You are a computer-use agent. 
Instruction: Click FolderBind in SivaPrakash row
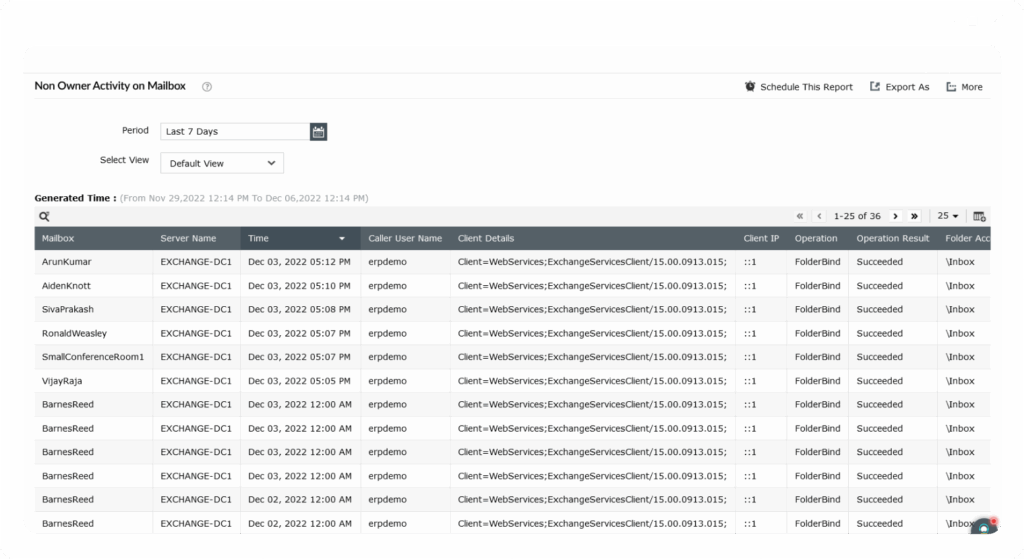818,310
